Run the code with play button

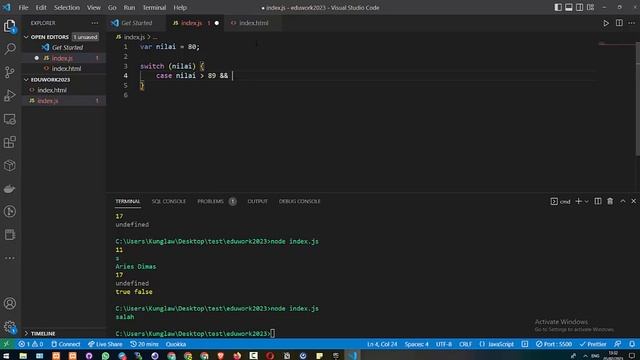tap(606, 23)
